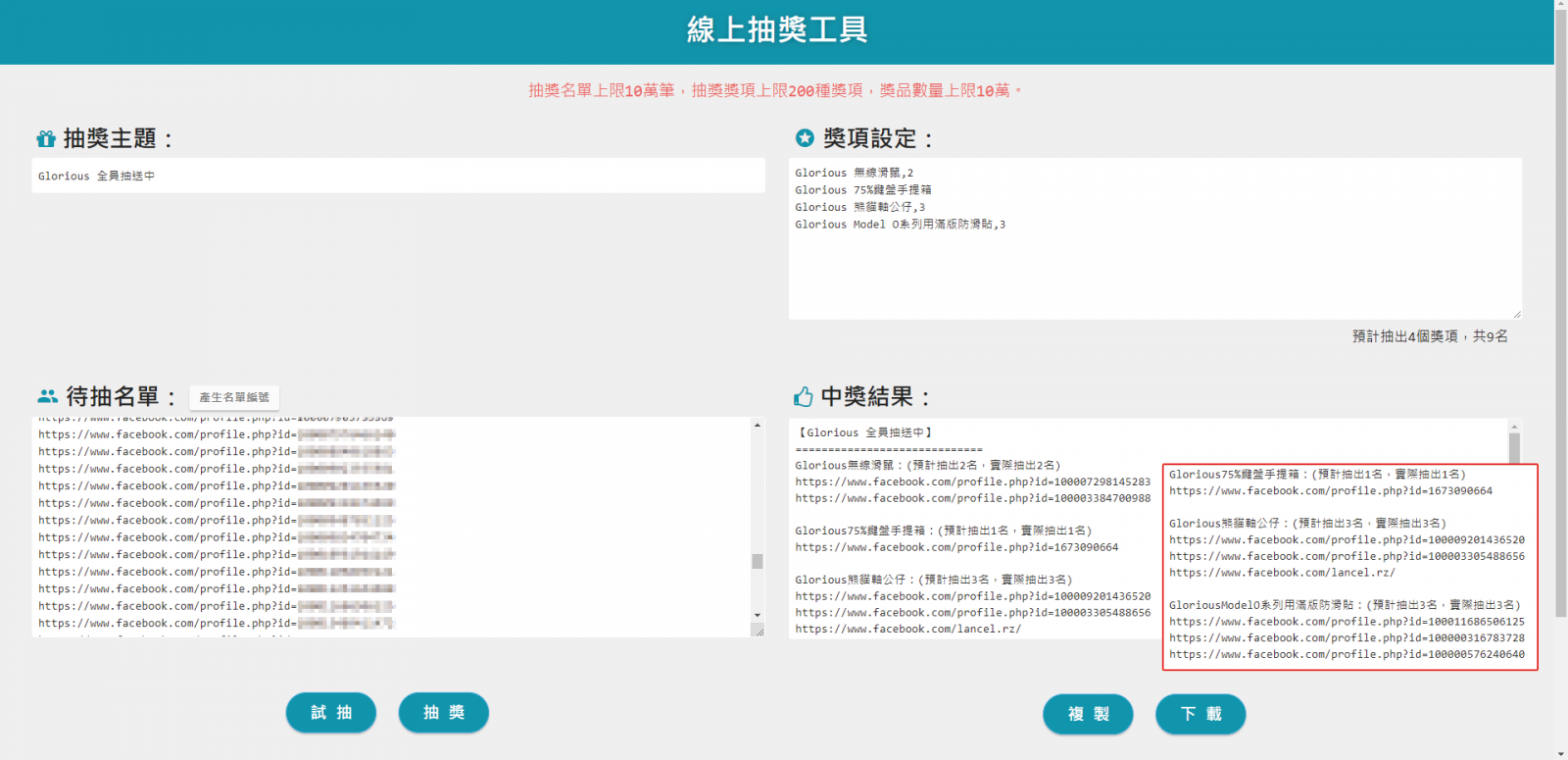This screenshot has width=1568, height=760.
Task: Click inside the 獎項設定 prize textarea
Action: (1155, 239)
